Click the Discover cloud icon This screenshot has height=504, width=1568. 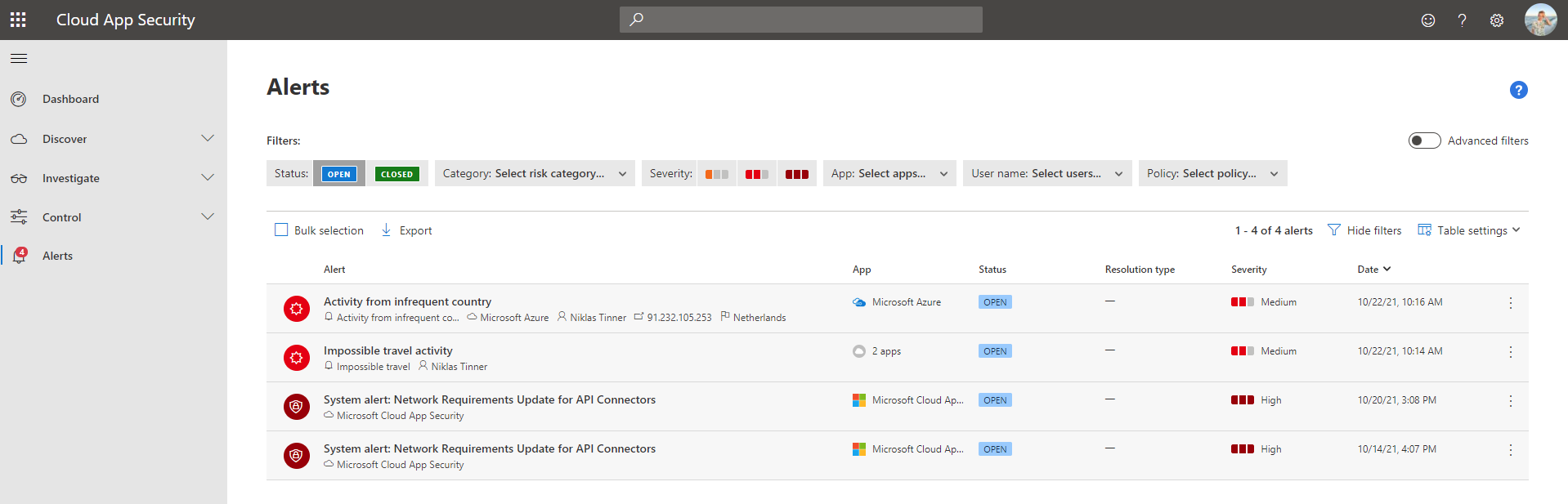pos(19,139)
